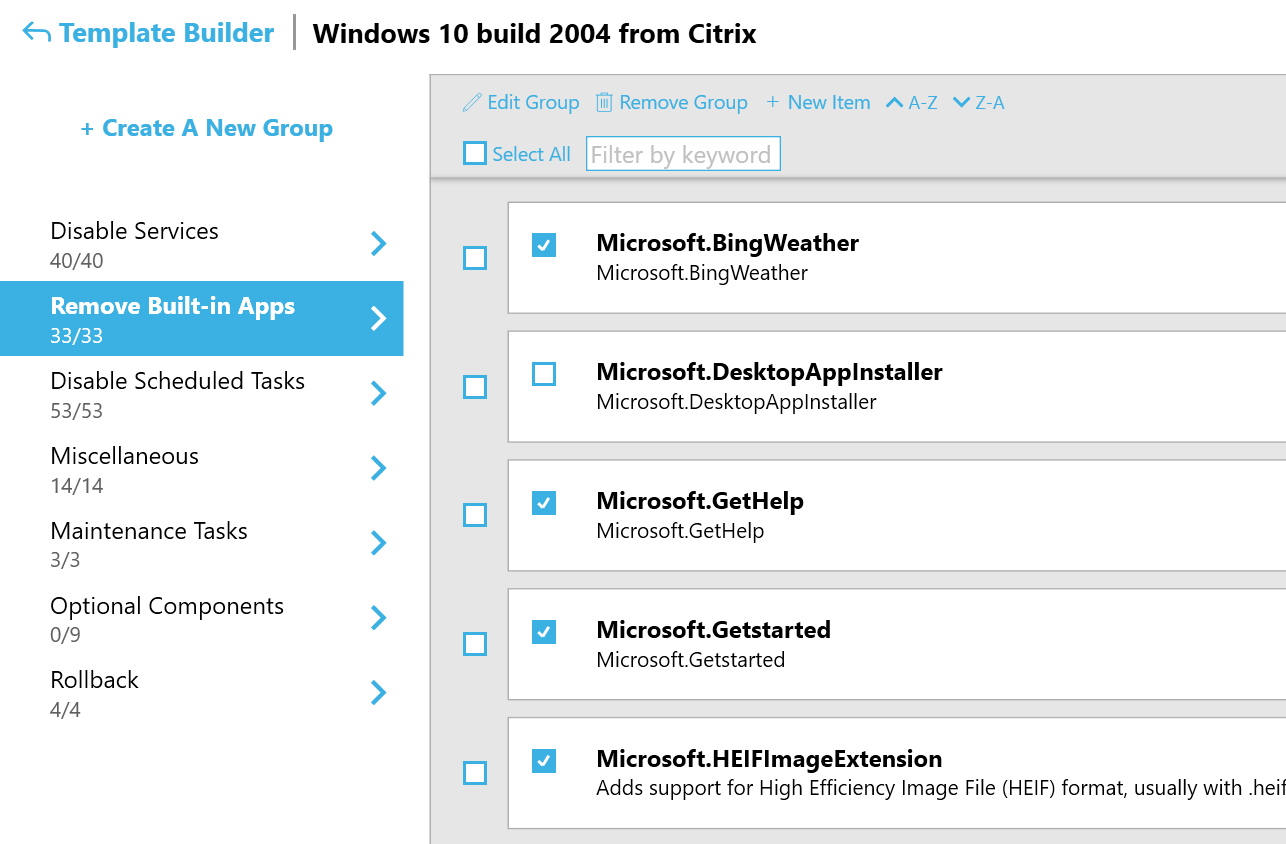Expand Maintenance Tasks chevron arrow

pos(378,543)
